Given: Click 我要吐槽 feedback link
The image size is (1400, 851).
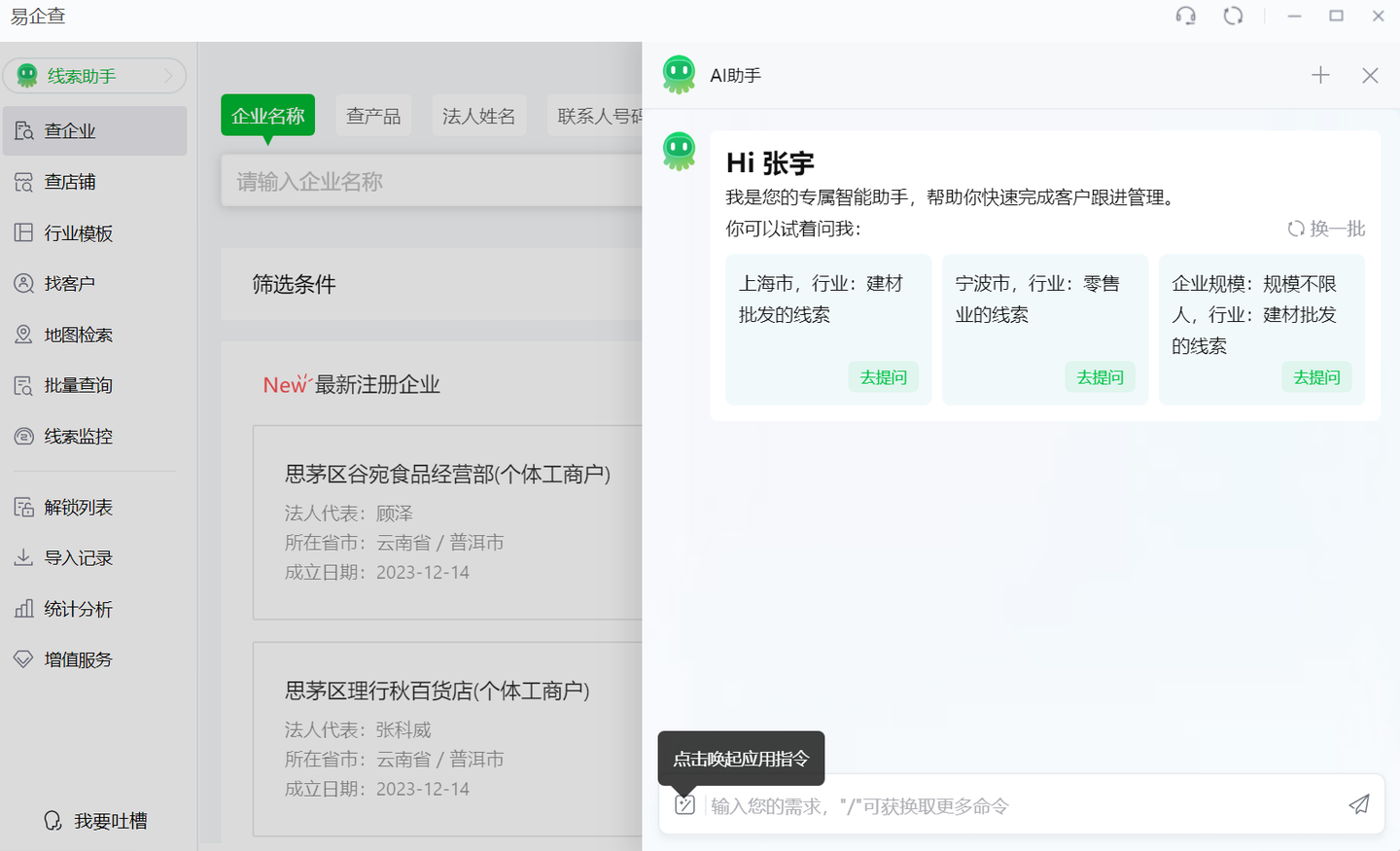Looking at the screenshot, I should click(110, 821).
